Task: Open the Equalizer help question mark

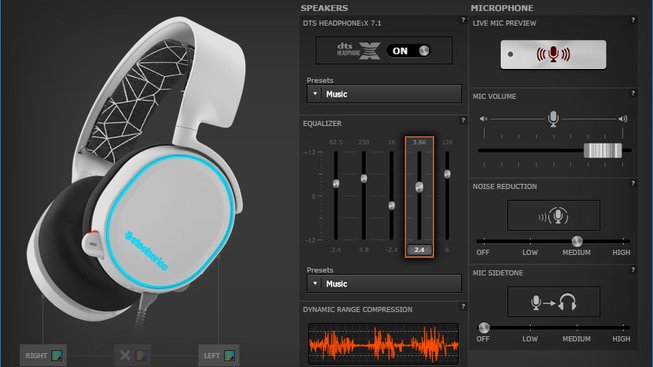Action: coord(463,120)
